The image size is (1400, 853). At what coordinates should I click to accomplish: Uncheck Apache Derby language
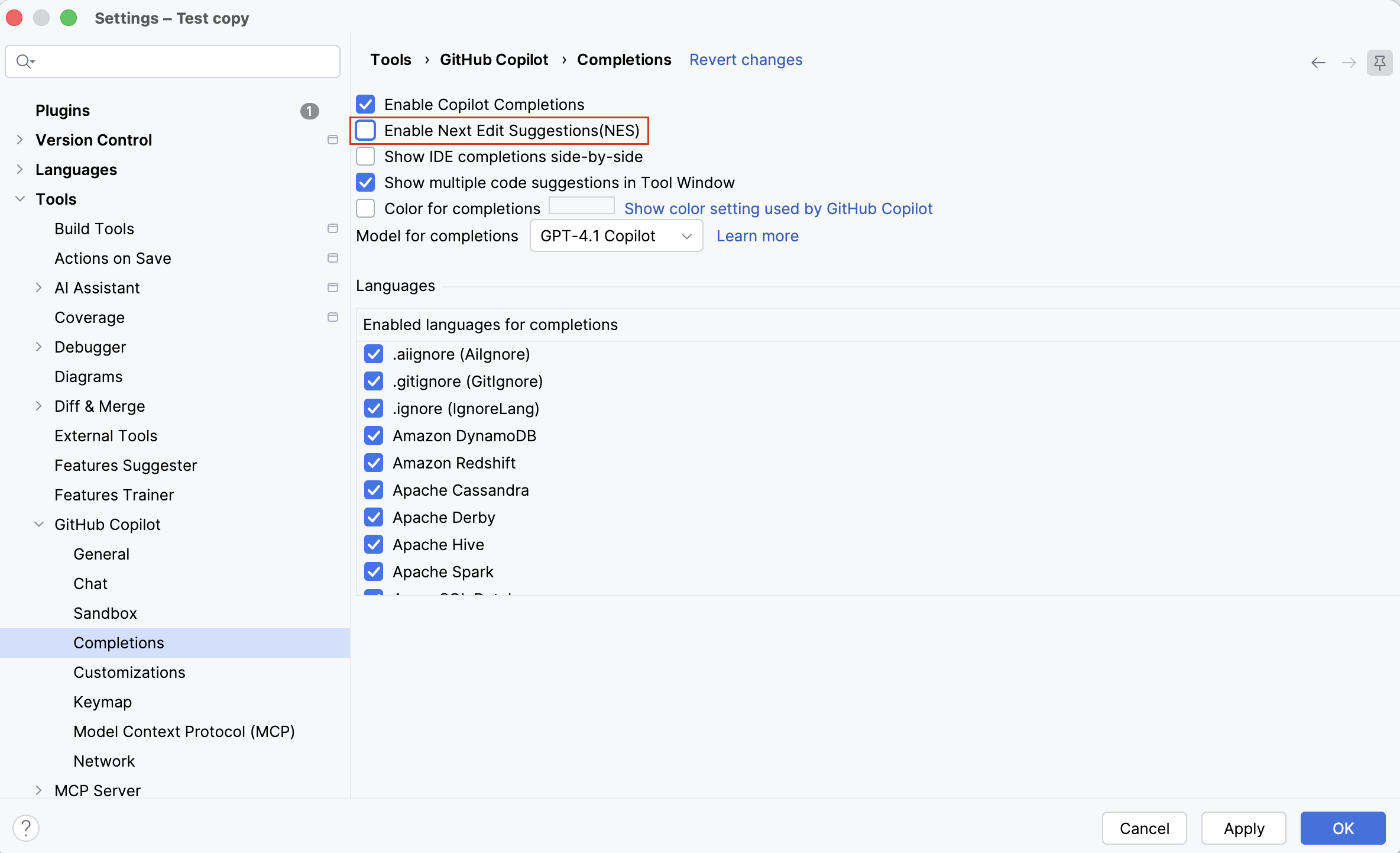(x=374, y=517)
